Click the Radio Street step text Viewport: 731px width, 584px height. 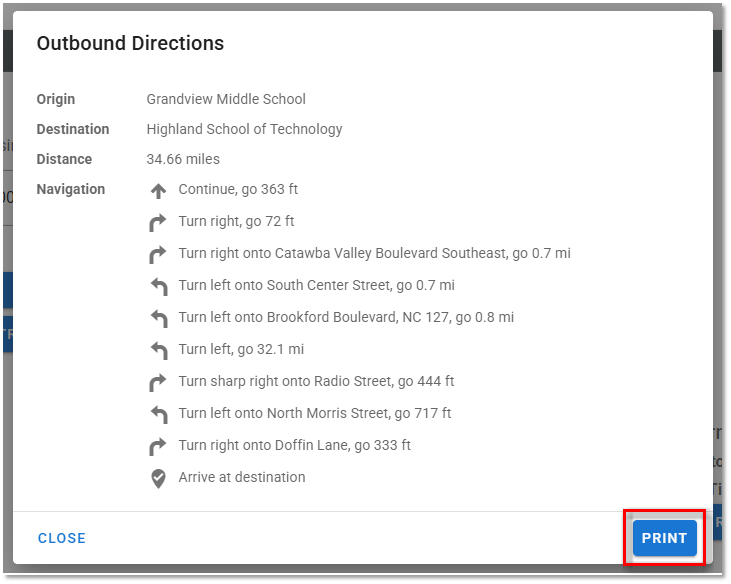[316, 381]
